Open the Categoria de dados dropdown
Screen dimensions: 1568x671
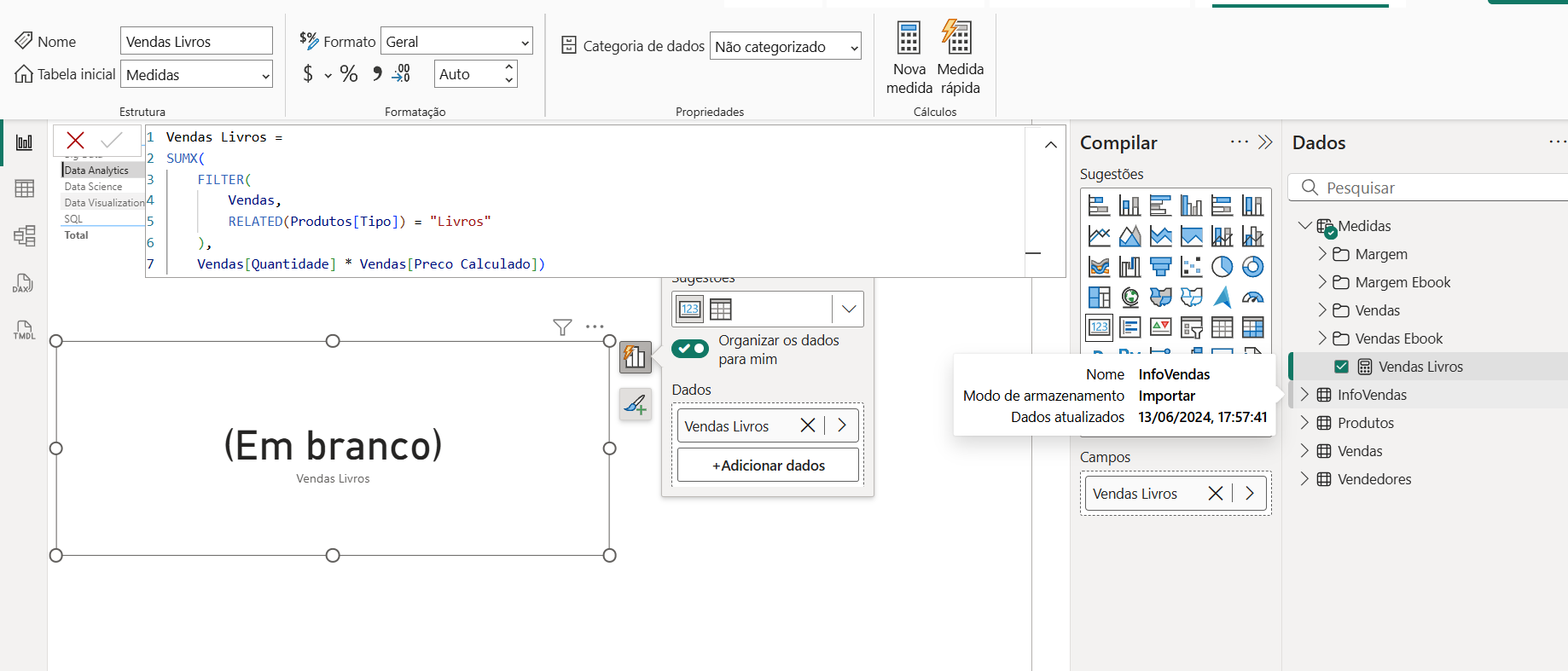click(x=786, y=47)
